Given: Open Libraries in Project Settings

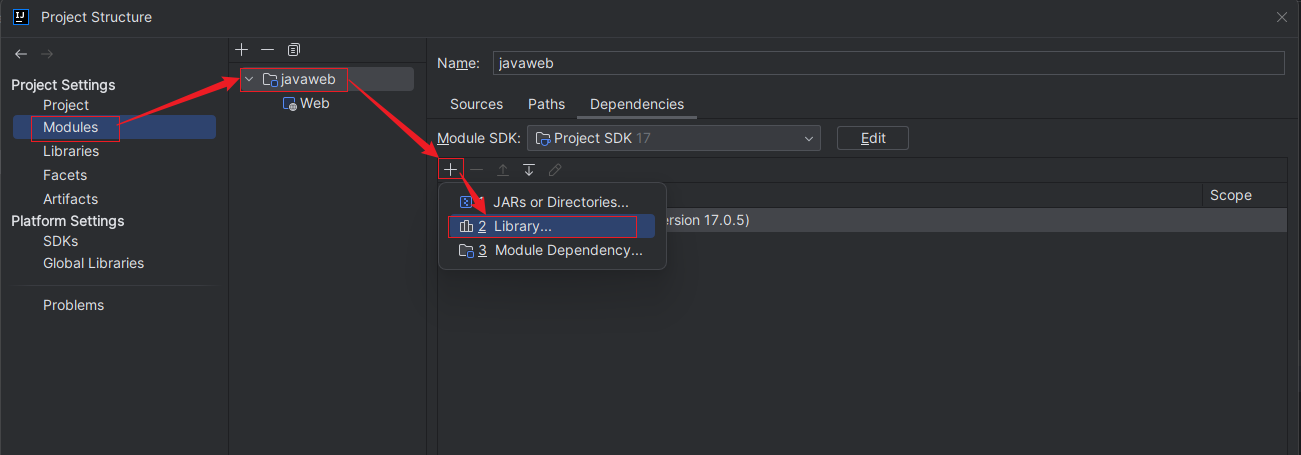Looking at the screenshot, I should 71,151.
